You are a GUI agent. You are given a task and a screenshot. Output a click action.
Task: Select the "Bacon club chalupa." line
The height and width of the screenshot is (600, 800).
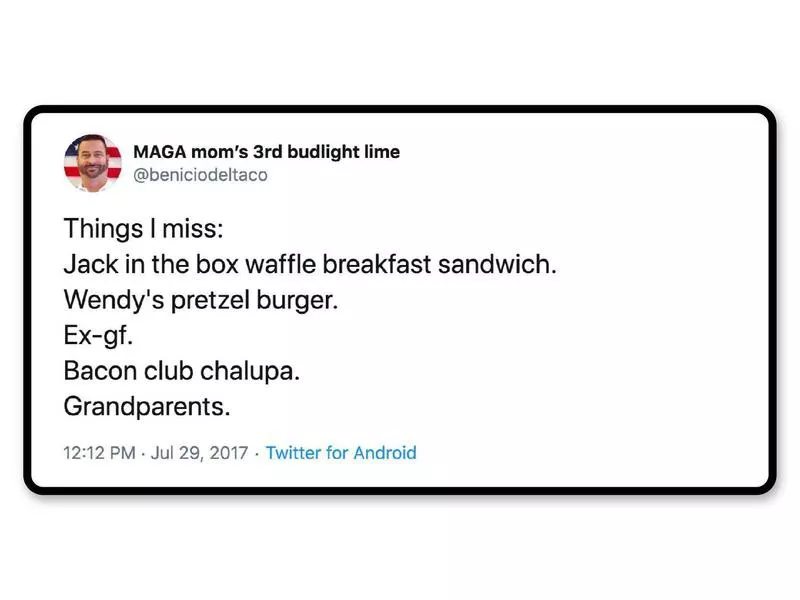pos(182,371)
